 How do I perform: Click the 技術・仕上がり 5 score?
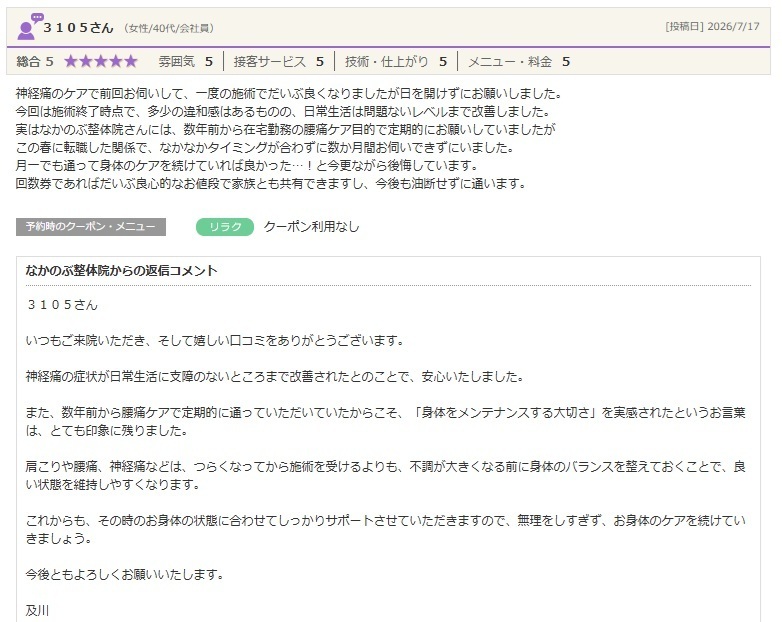coord(396,61)
